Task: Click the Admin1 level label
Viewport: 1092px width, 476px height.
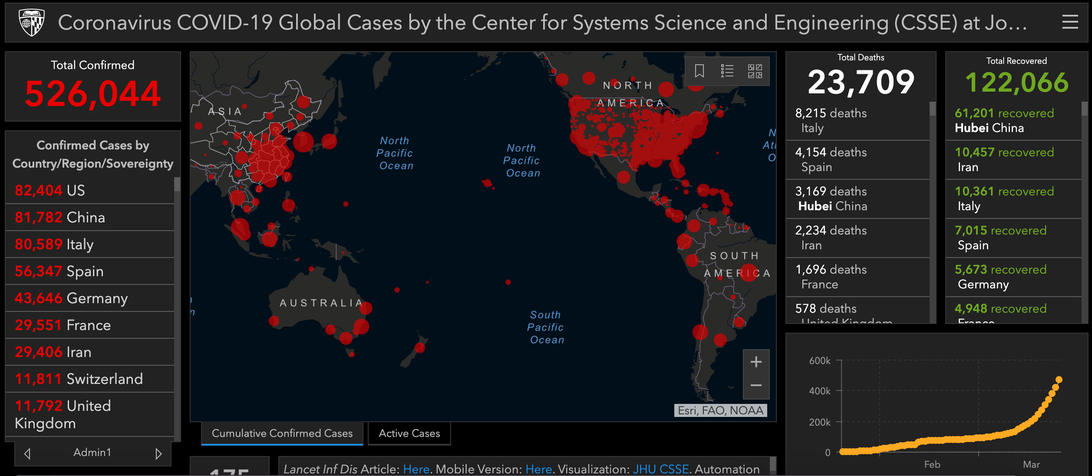Action: 93,453
